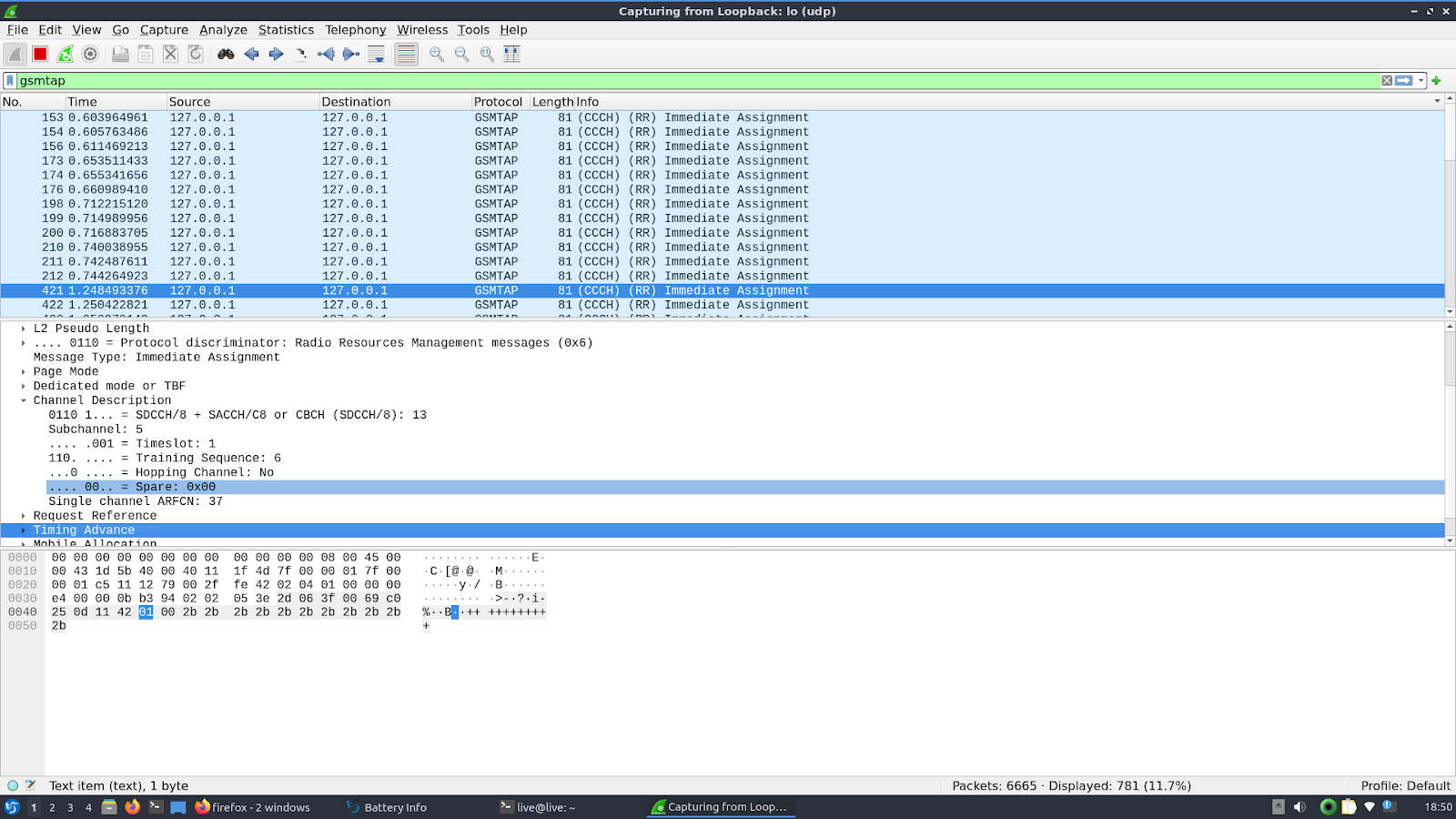Select the Subchannel: 5 line
Viewport: 1456px width, 819px height.
tap(96, 430)
